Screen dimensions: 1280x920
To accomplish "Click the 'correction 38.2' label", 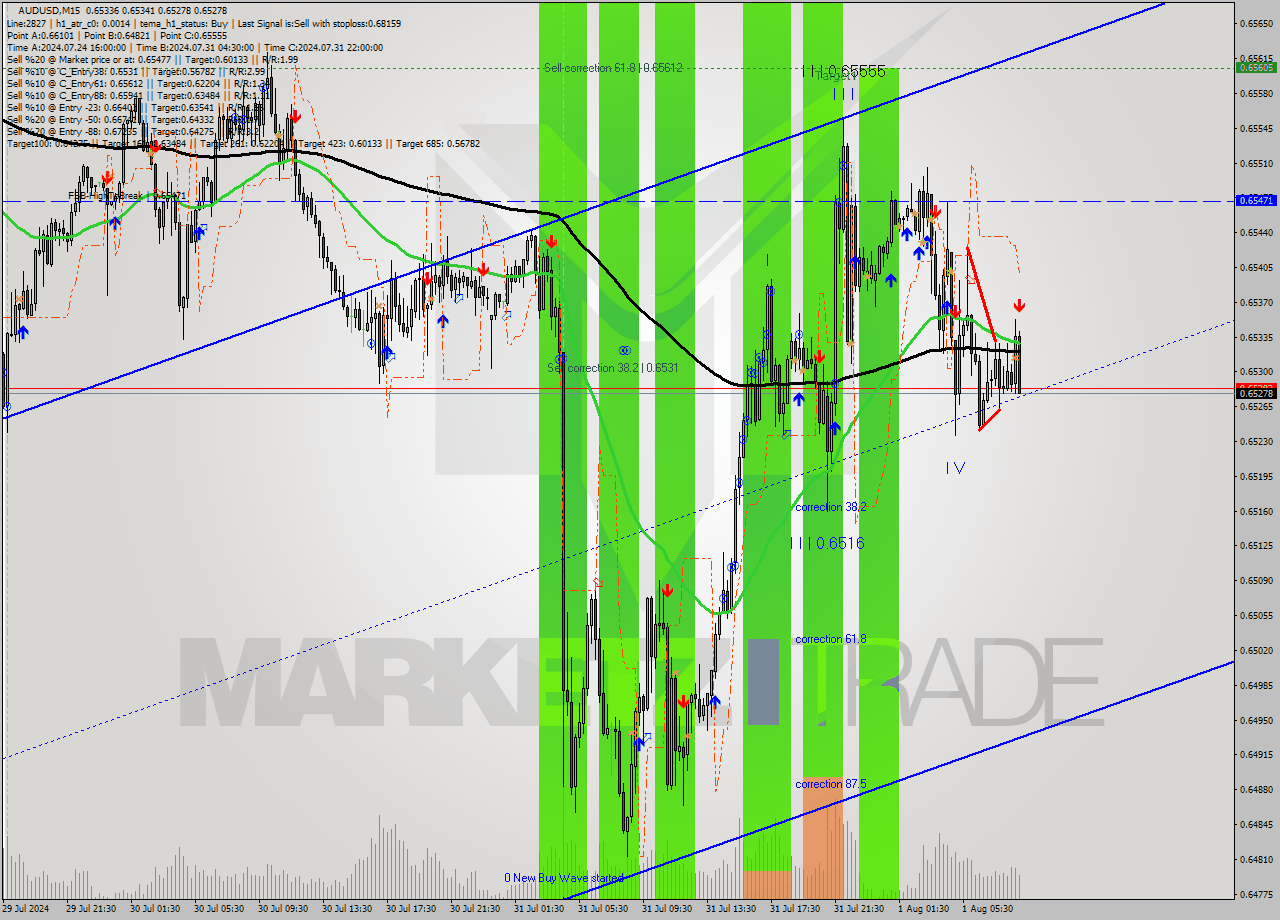I will click(x=830, y=507).
